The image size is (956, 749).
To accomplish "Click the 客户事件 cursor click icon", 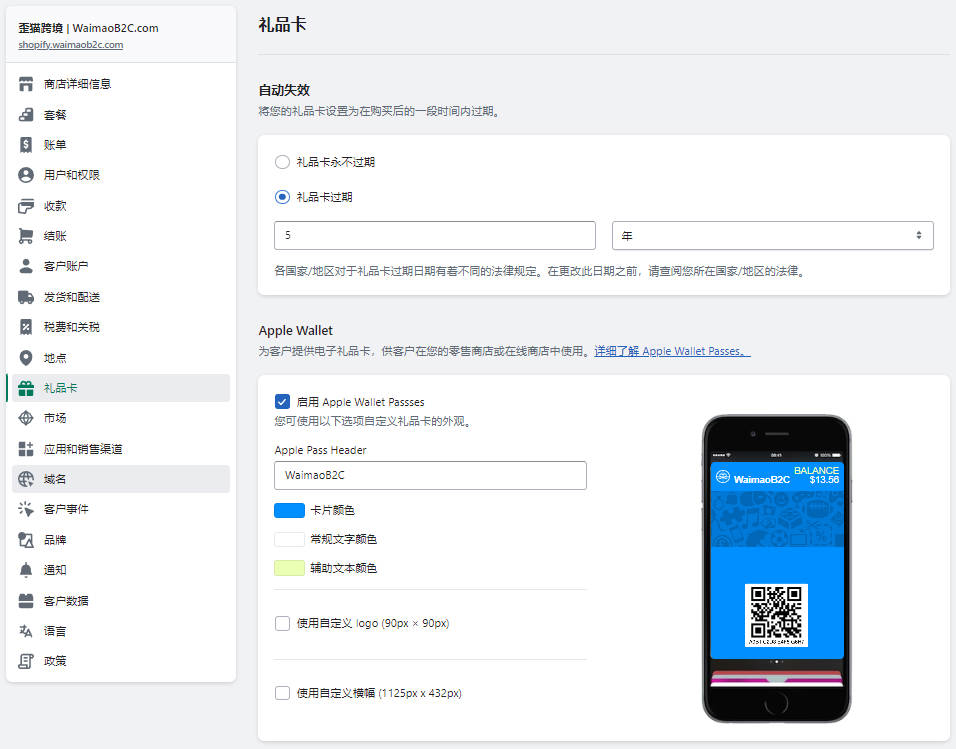I will coord(26,509).
